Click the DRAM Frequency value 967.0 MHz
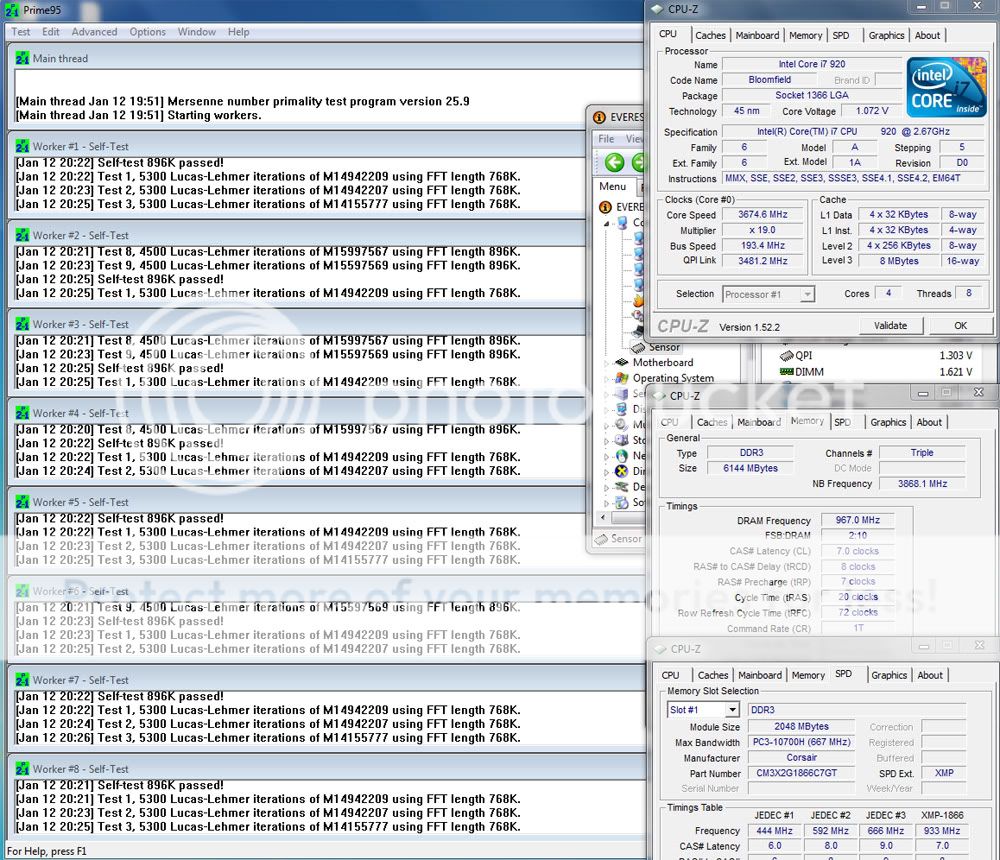Image resolution: width=1000 pixels, height=860 pixels. pos(858,521)
